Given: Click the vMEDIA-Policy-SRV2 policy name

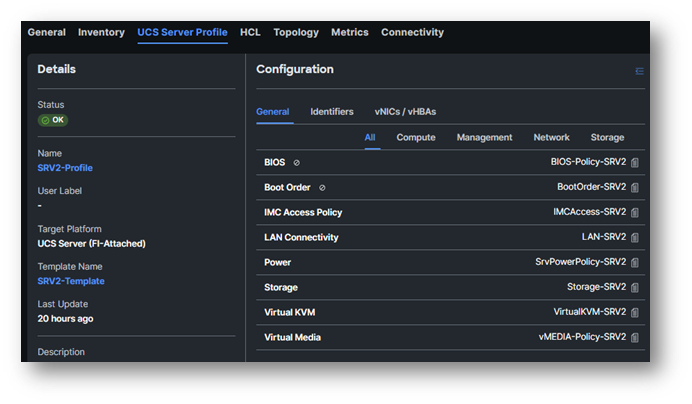Looking at the screenshot, I should pos(582,337).
